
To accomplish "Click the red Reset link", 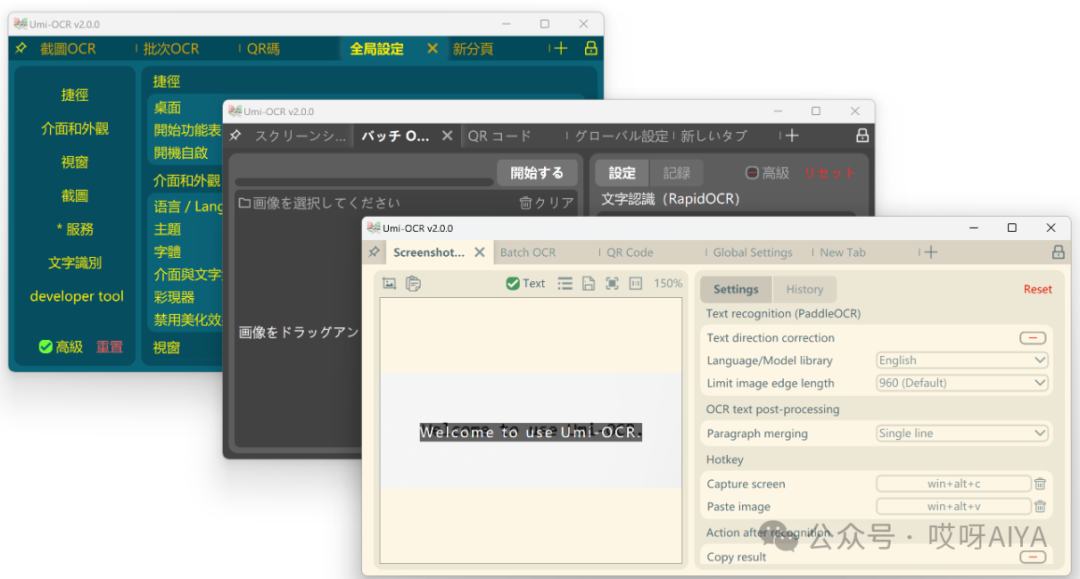I will [1037, 289].
